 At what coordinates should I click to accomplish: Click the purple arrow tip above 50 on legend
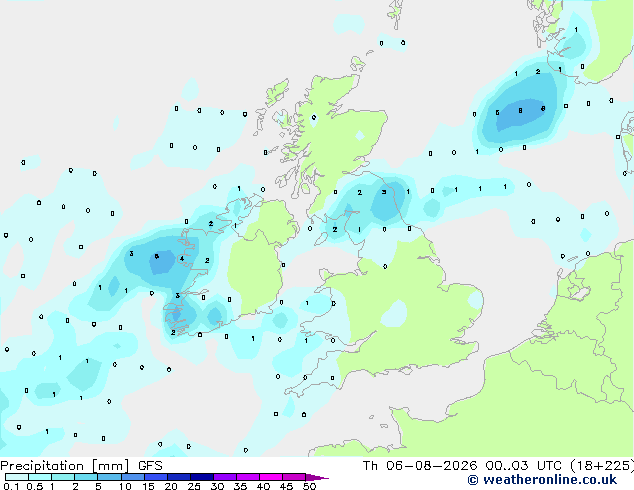pos(317,477)
